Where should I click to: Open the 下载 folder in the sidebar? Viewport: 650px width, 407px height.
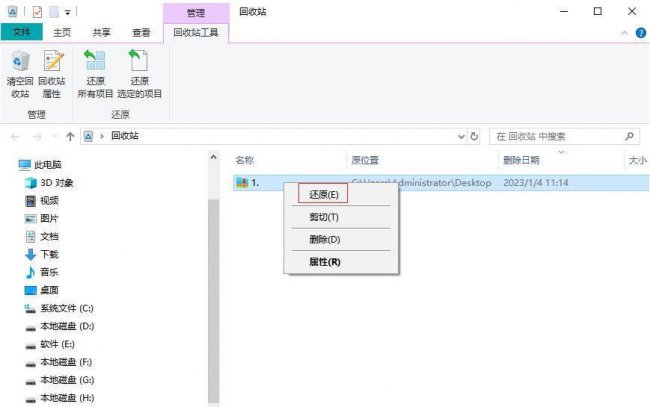pyautogui.click(x=42, y=254)
